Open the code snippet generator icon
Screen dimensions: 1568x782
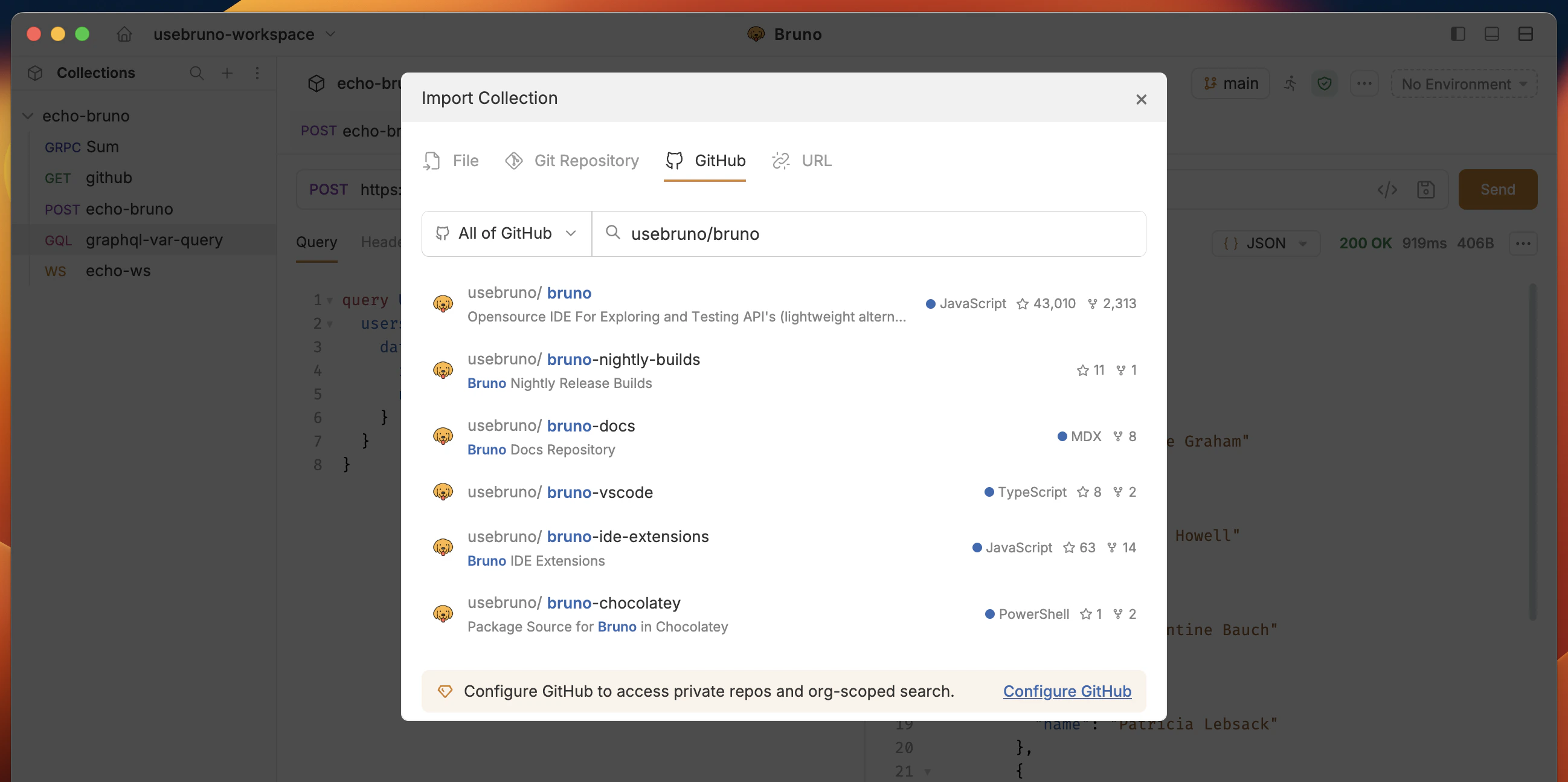(1387, 189)
